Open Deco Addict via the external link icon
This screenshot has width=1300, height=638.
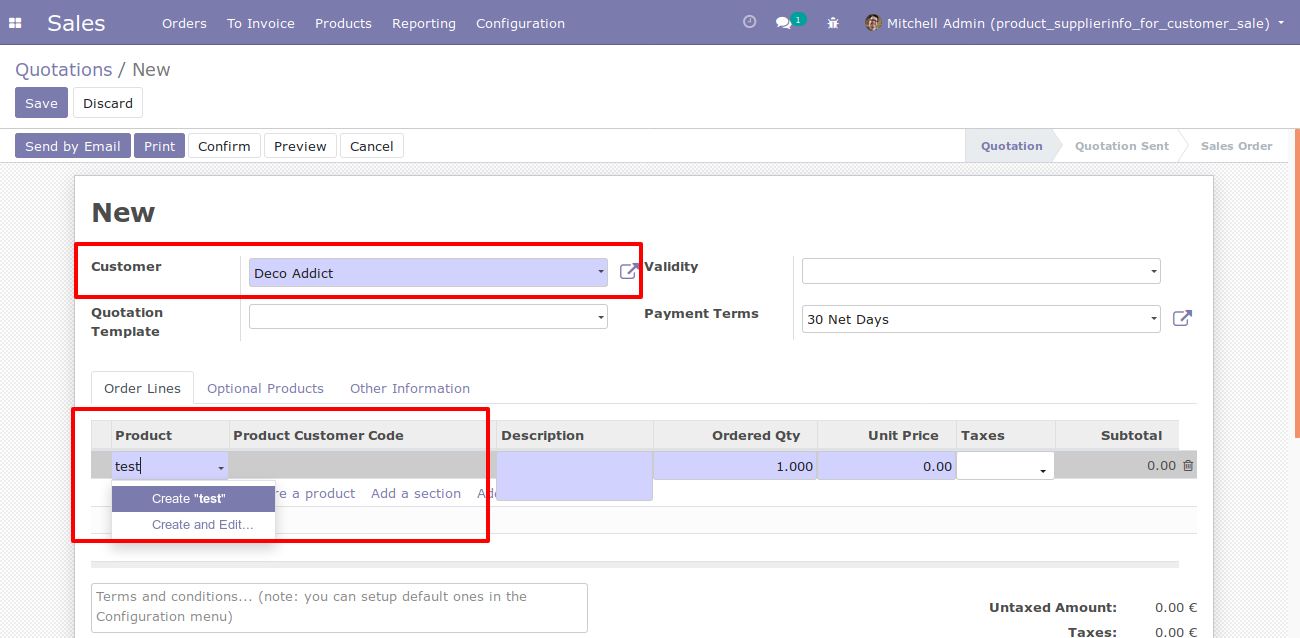[x=627, y=270]
